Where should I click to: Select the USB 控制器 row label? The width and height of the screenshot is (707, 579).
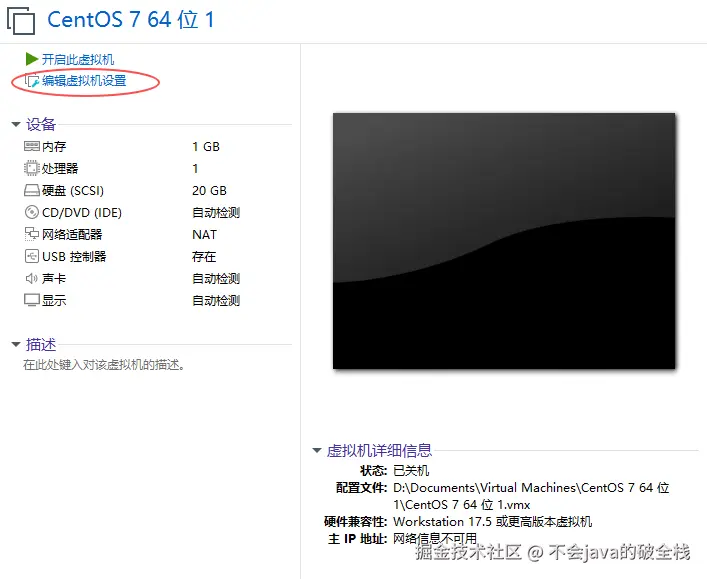(x=74, y=257)
